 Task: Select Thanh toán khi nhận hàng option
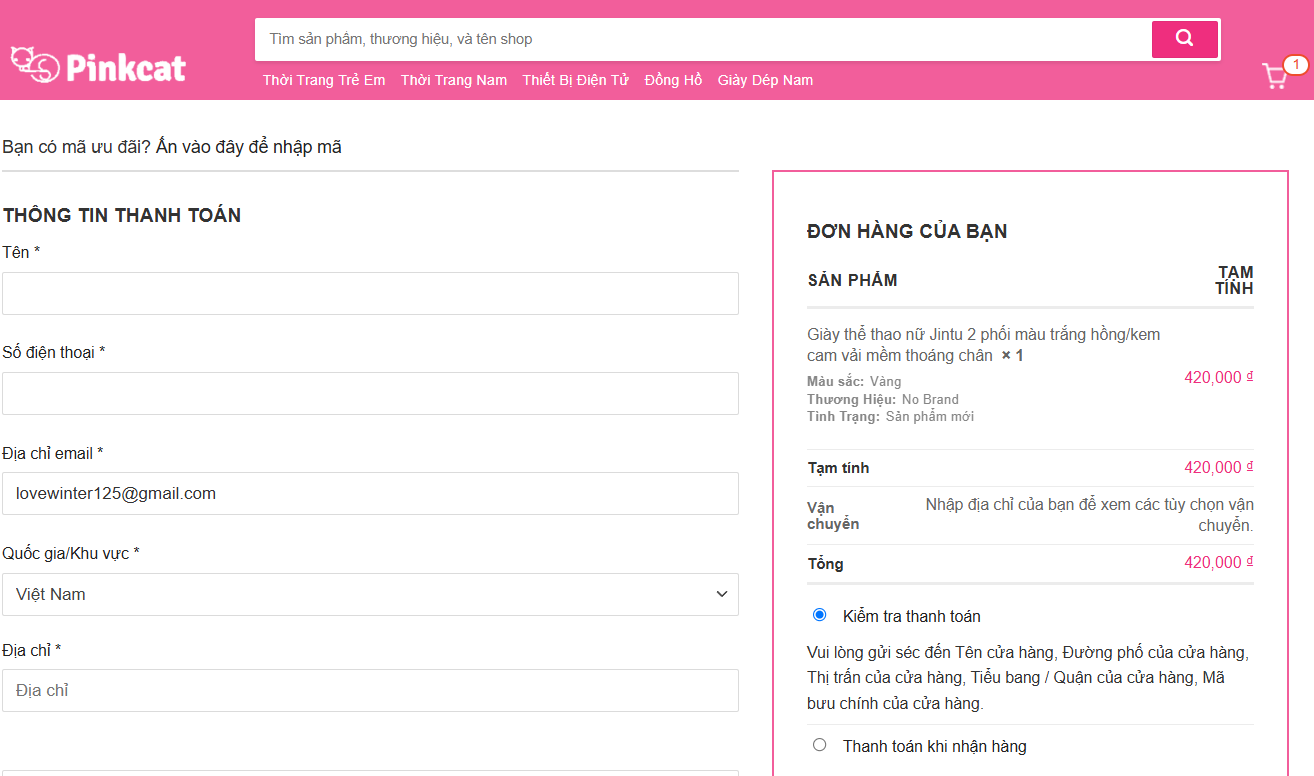(x=820, y=745)
